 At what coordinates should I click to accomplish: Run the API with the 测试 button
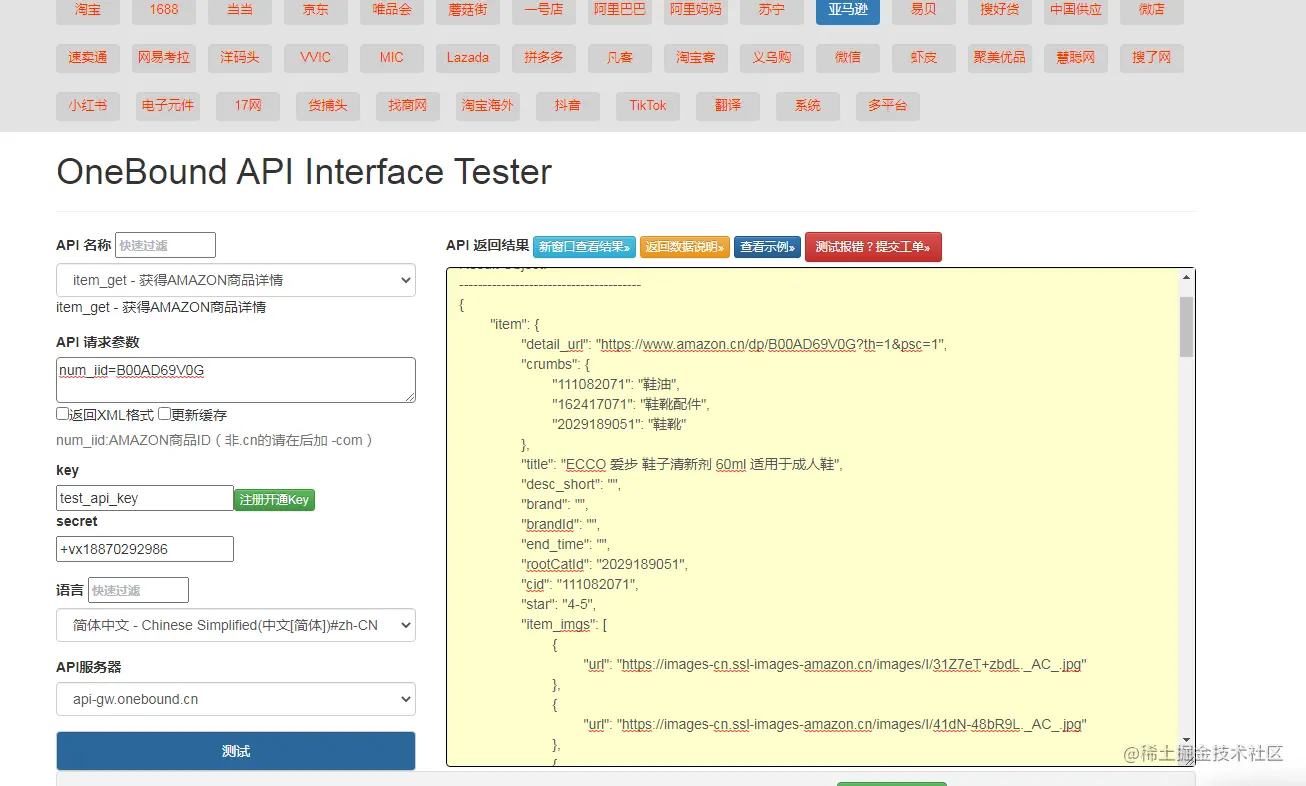click(236, 751)
